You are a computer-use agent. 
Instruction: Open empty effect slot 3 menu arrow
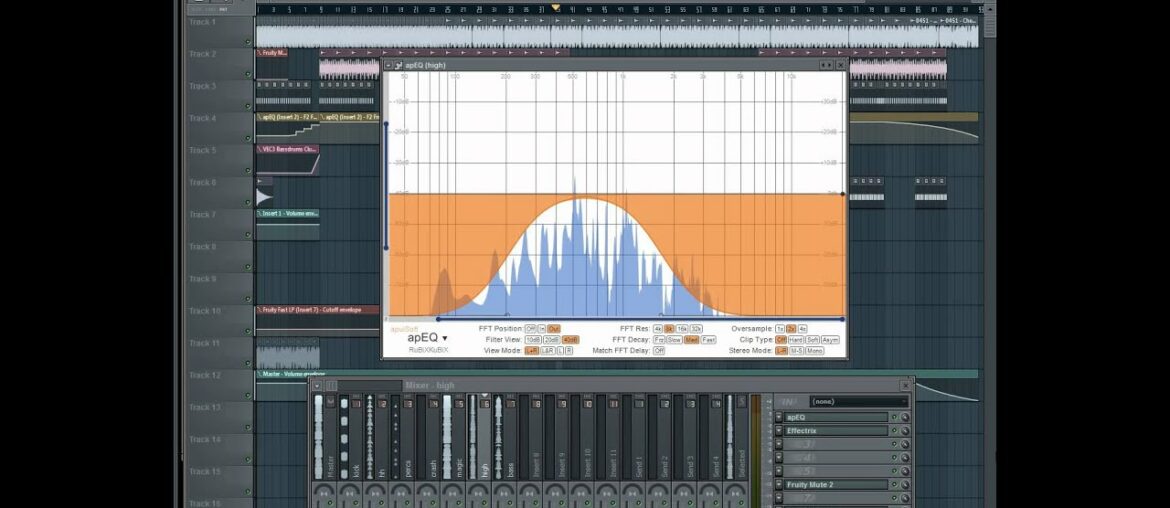point(778,444)
